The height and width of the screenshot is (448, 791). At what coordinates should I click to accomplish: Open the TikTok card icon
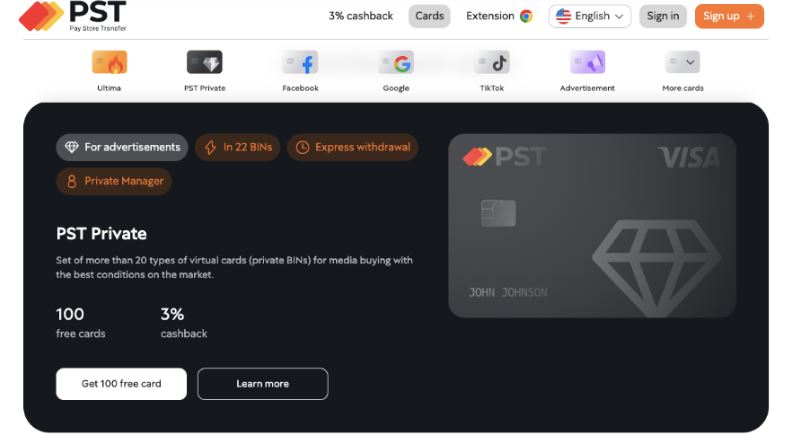pos(492,63)
